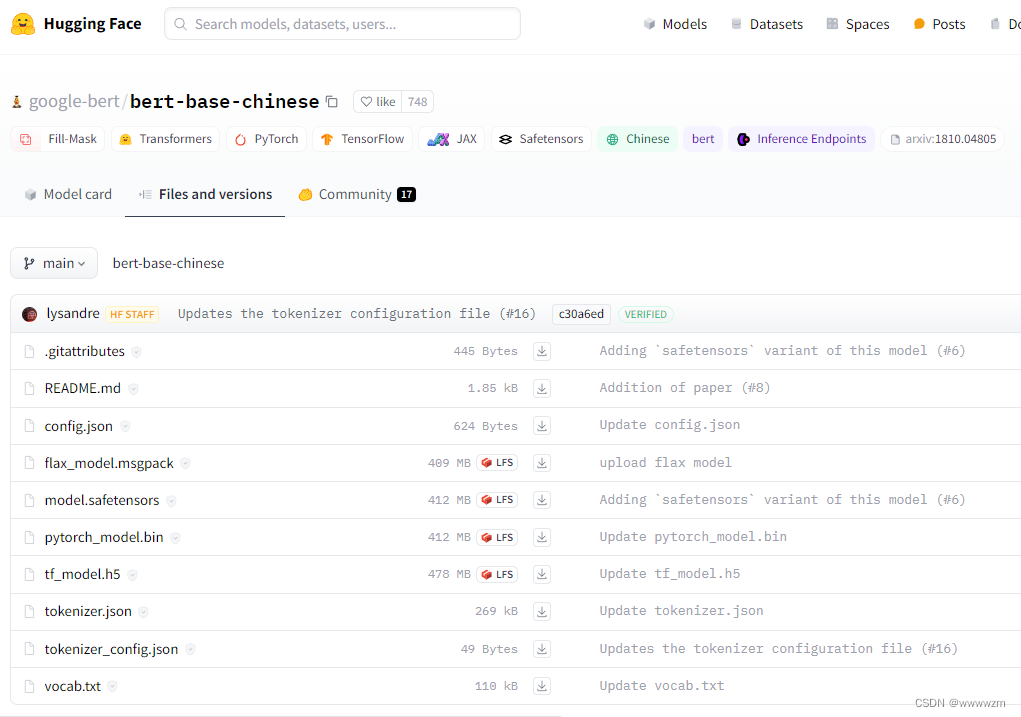1021x717 pixels.
Task: Download README.md via its download icon
Action: click(542, 389)
